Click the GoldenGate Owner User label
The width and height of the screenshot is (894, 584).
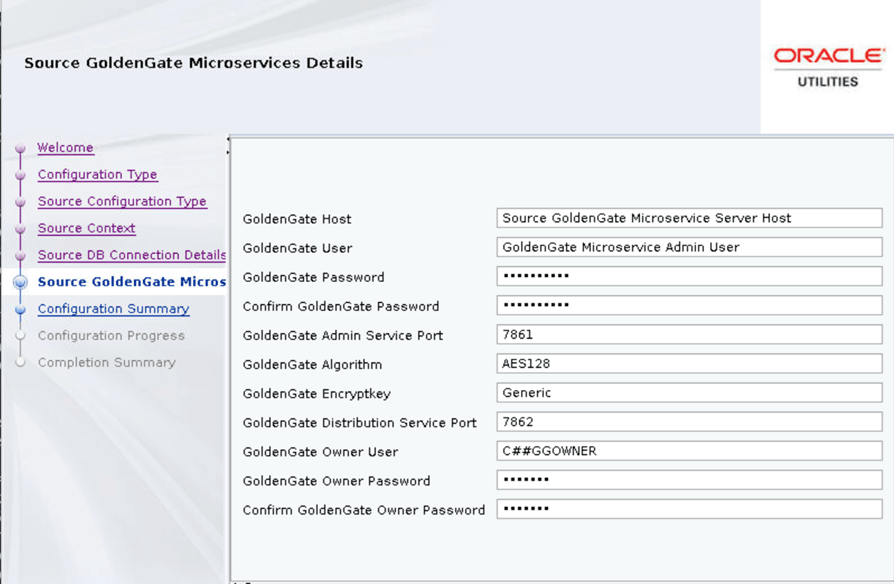click(320, 452)
